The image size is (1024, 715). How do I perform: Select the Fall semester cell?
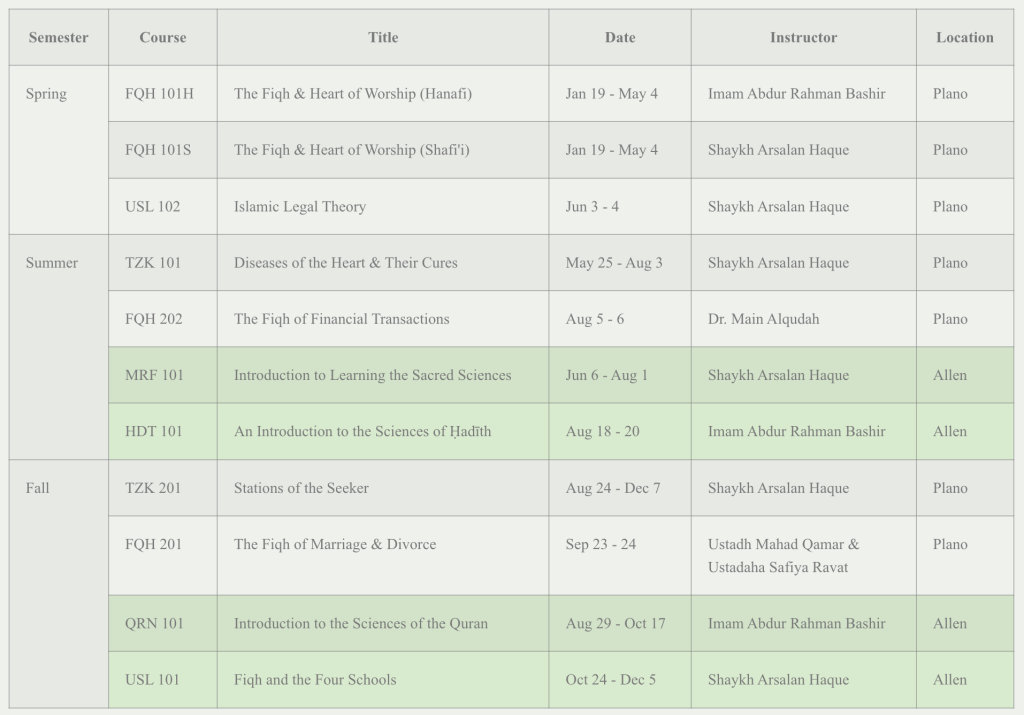point(38,488)
